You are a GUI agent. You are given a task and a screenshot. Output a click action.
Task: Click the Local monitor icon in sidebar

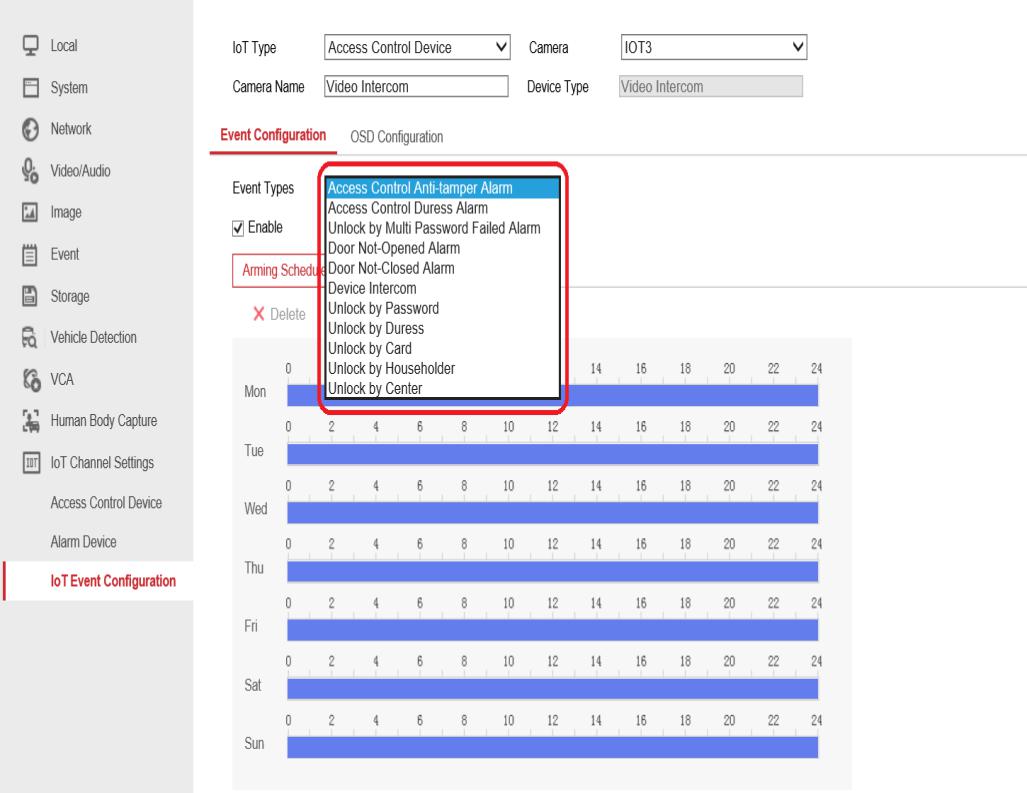pos(30,45)
